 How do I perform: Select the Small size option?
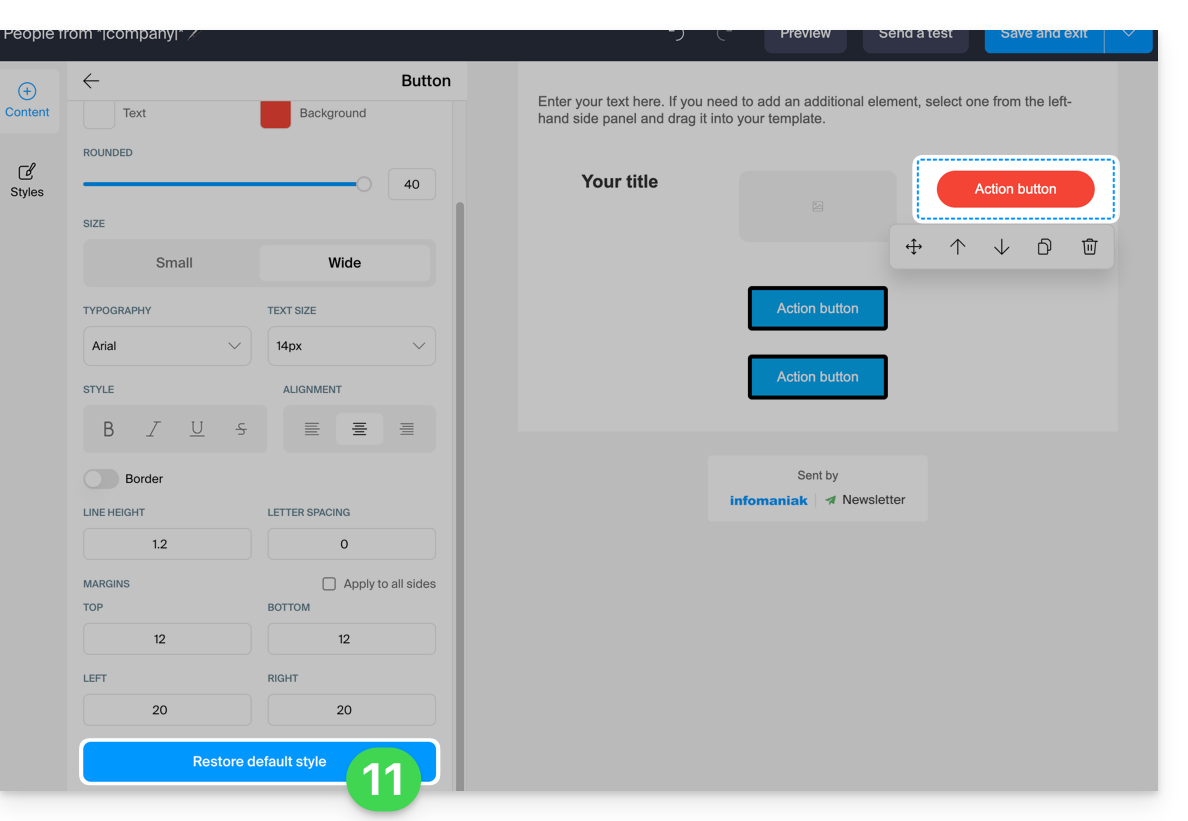point(174,263)
